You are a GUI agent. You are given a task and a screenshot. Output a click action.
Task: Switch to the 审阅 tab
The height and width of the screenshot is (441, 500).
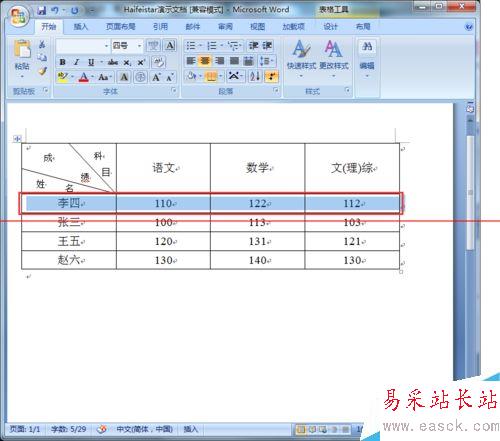225,27
